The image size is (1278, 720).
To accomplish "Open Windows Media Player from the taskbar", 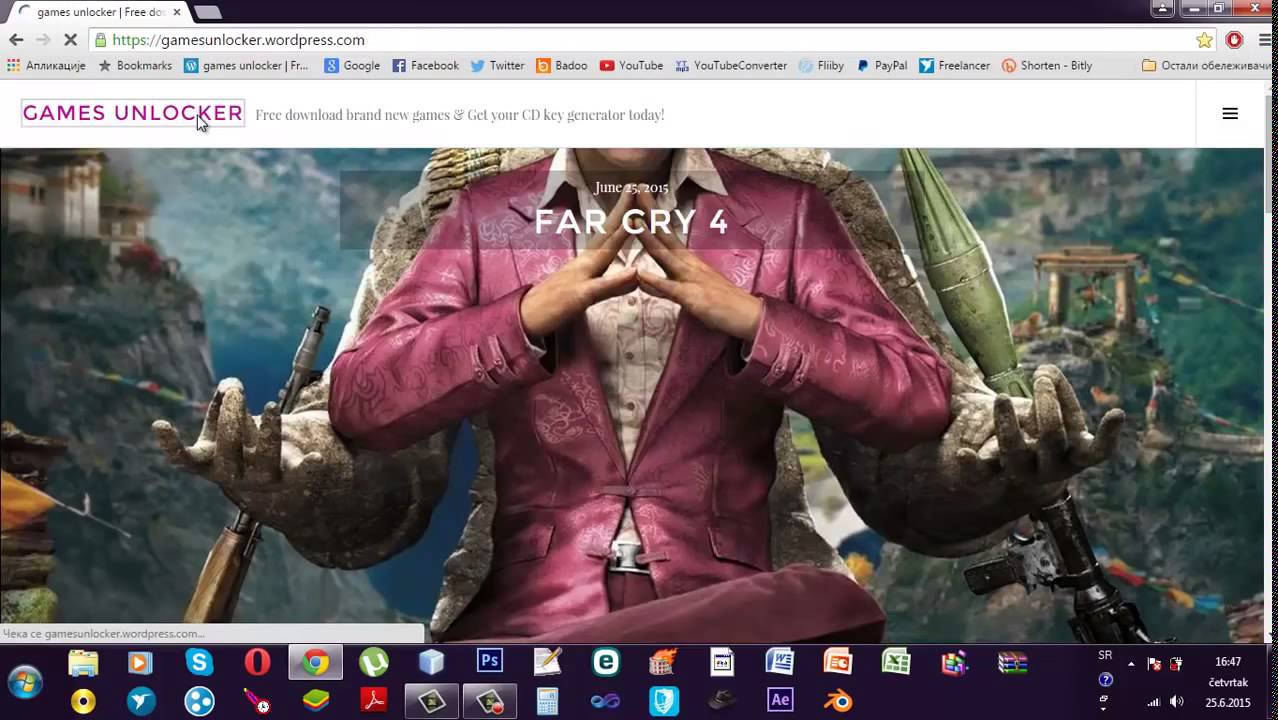I will click(x=140, y=662).
